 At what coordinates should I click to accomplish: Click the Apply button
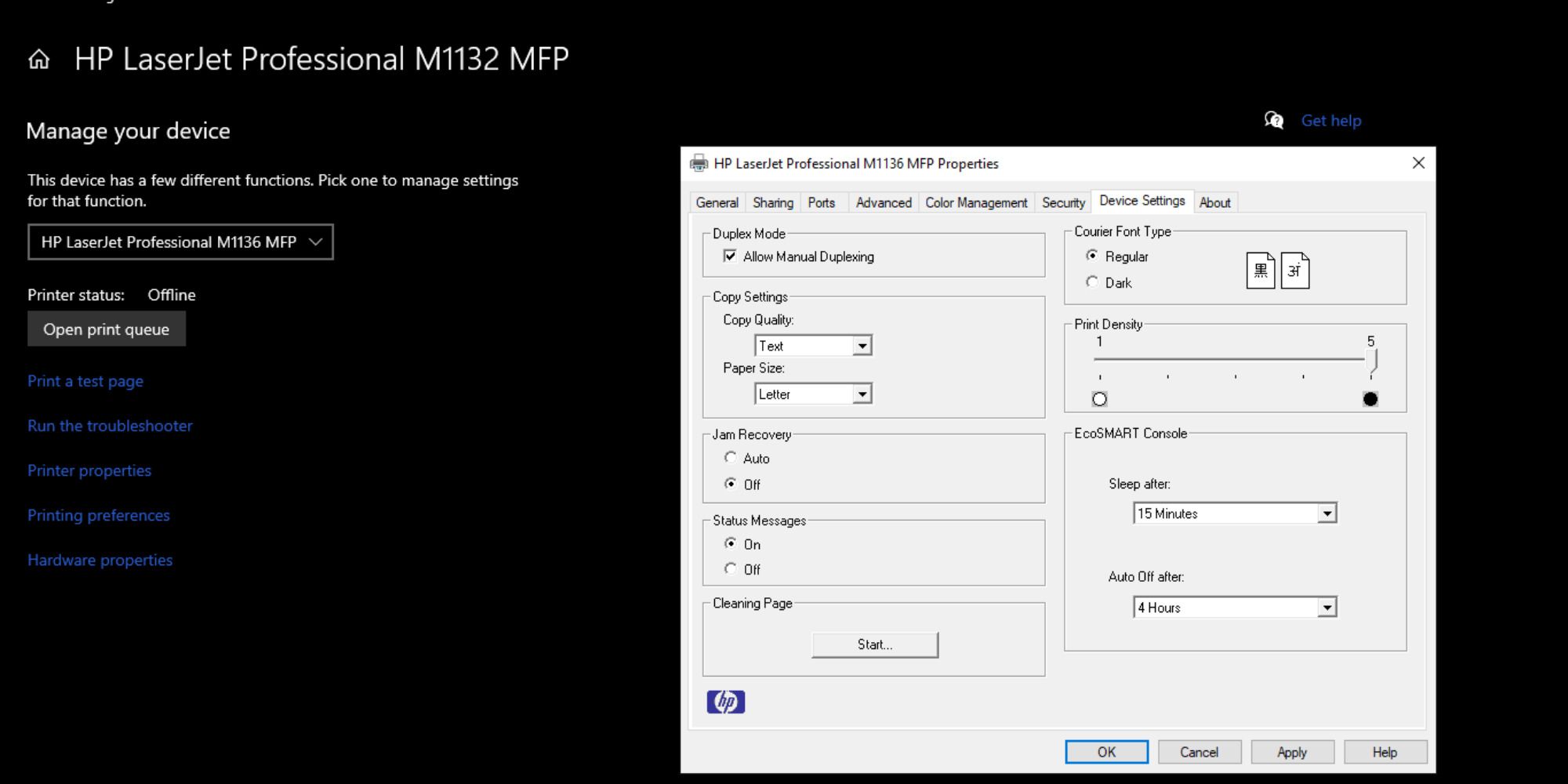click(1292, 752)
